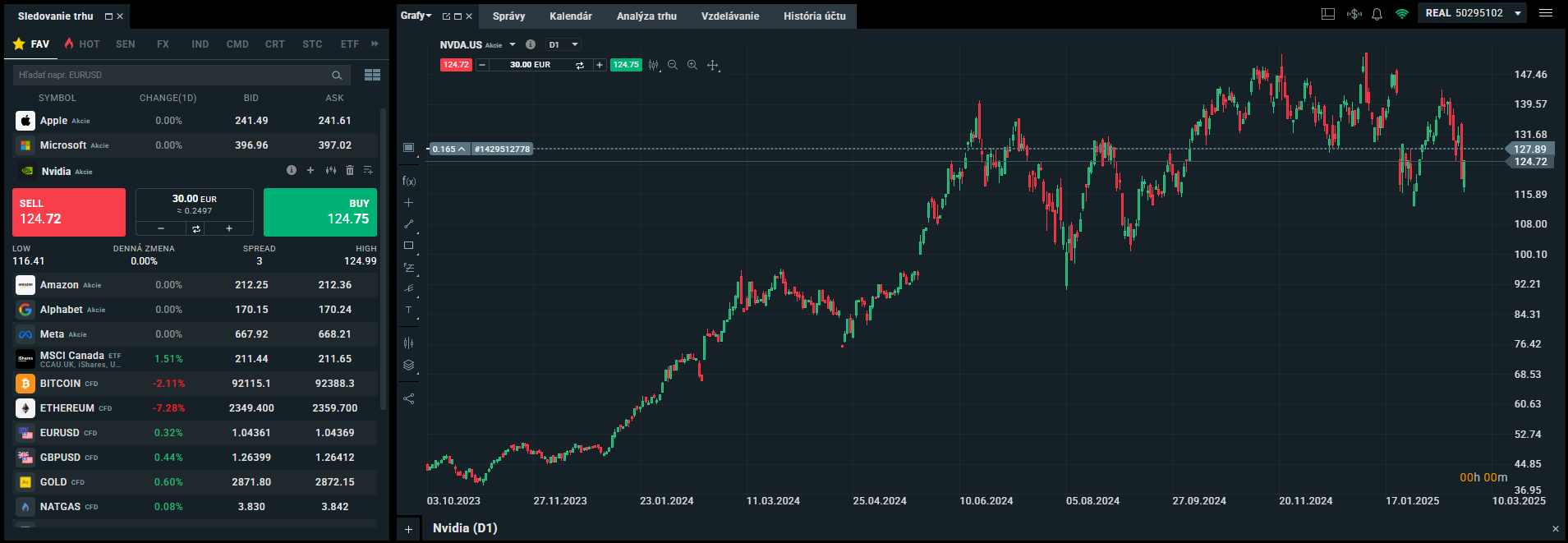Toggle volume currency switch in Nvidia panel
The width and height of the screenshot is (1568, 543).
[x=196, y=229]
